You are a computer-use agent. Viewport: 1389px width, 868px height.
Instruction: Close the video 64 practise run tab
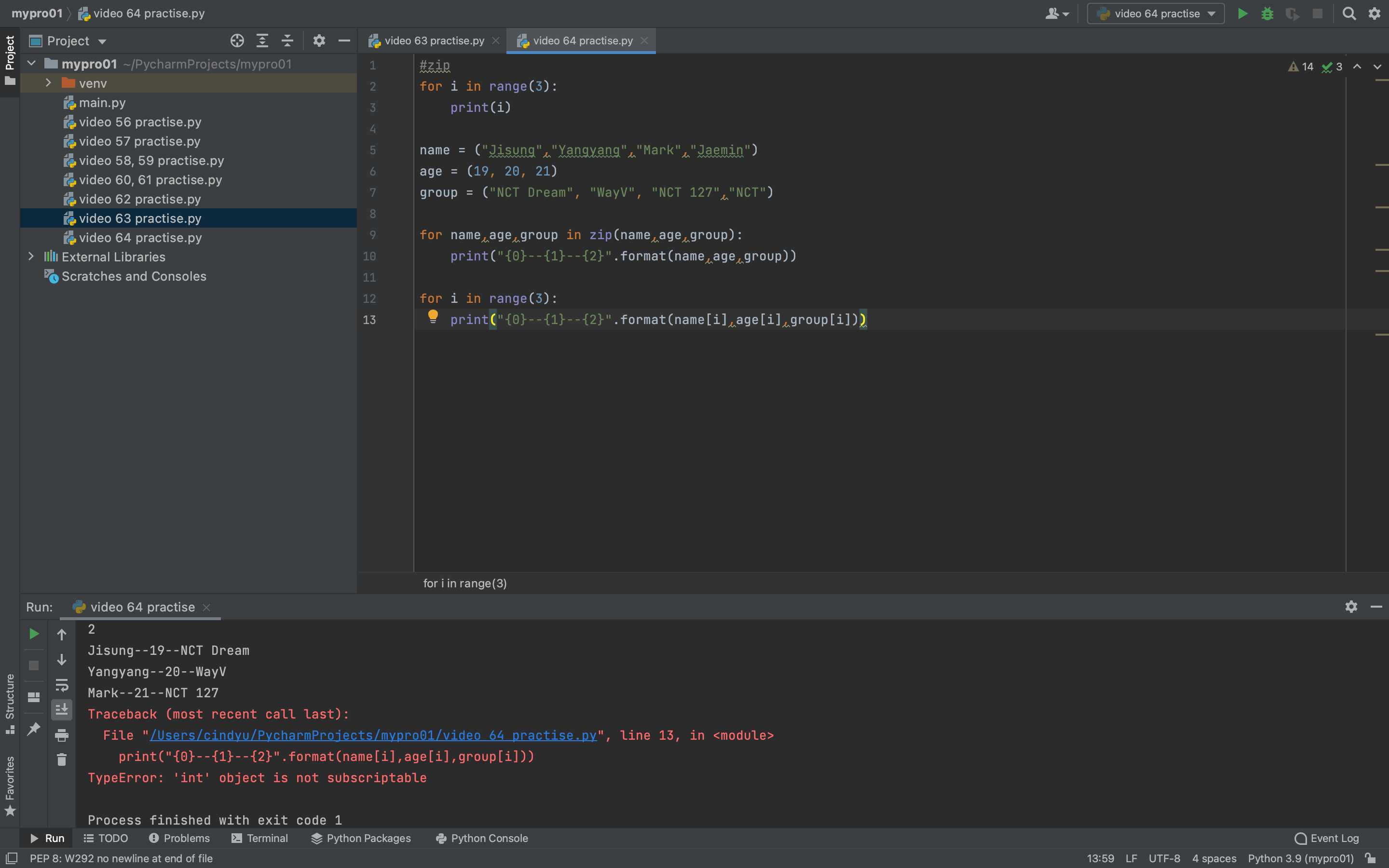coord(206,608)
